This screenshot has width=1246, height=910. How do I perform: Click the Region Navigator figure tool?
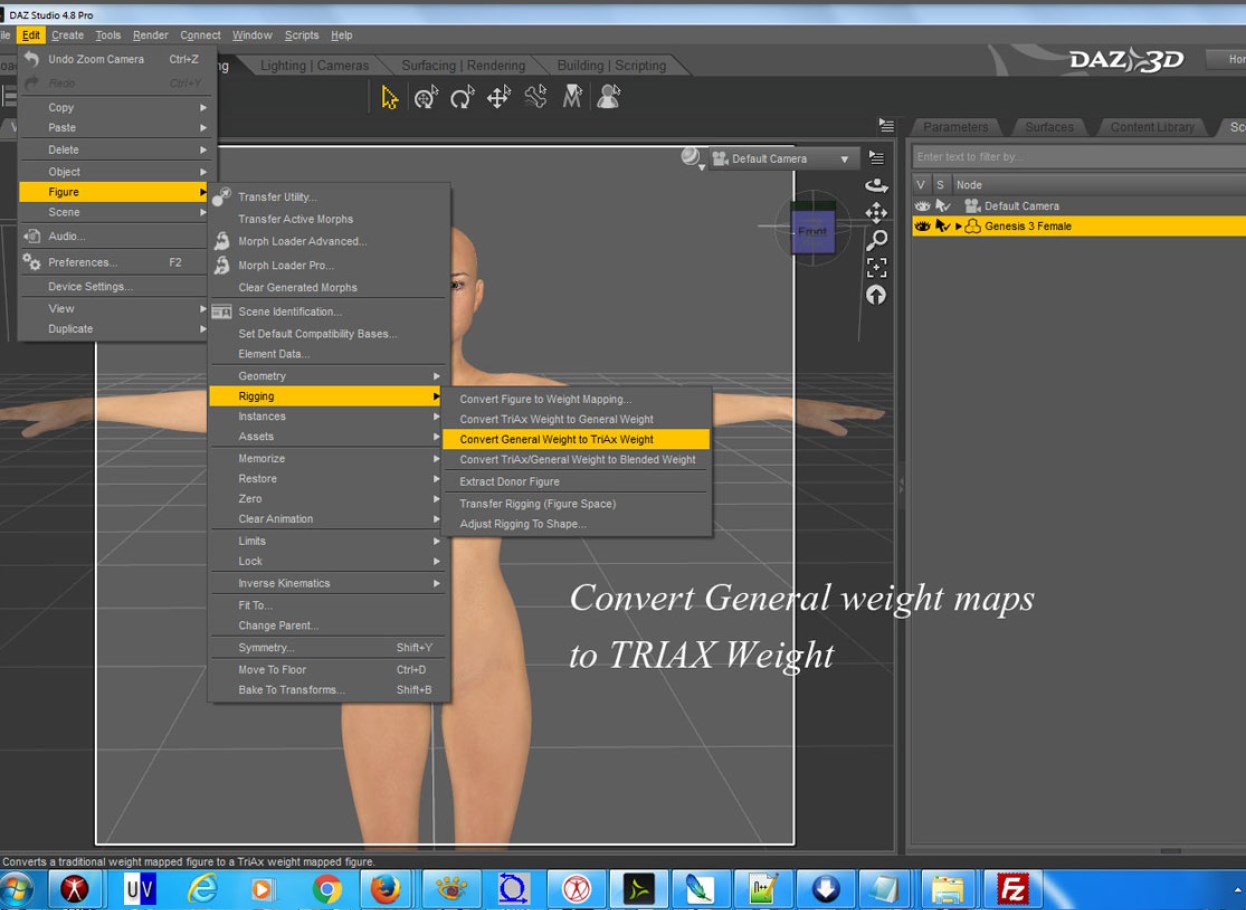[x=608, y=97]
